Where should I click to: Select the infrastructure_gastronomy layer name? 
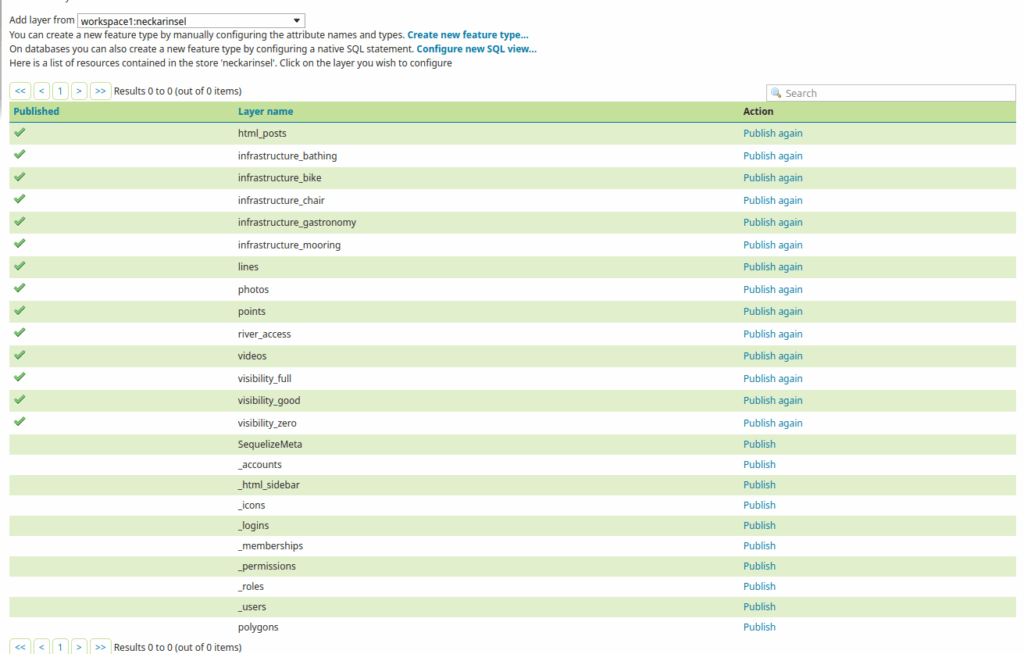tap(297, 222)
